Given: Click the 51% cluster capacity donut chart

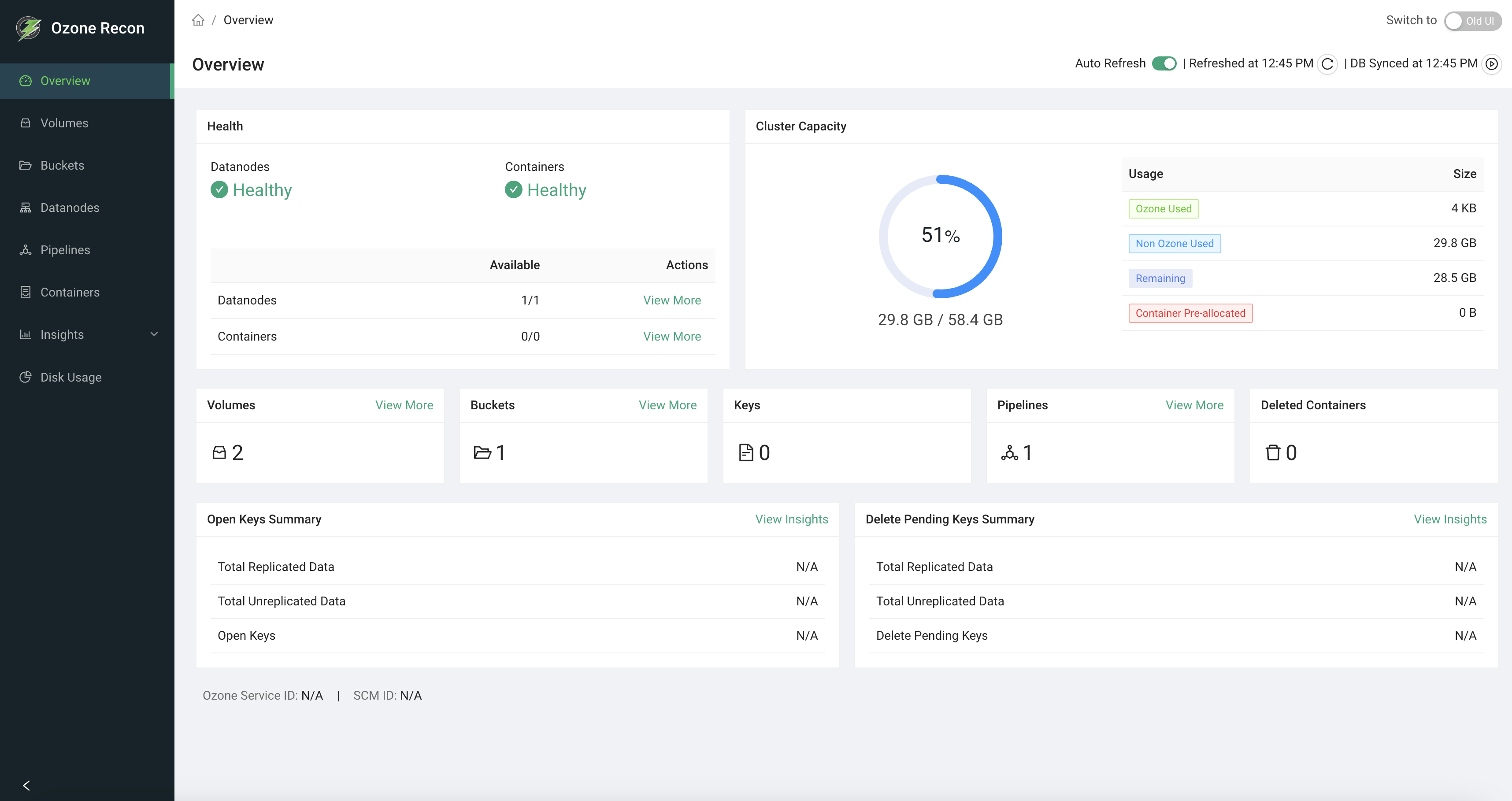Looking at the screenshot, I should pos(939,235).
